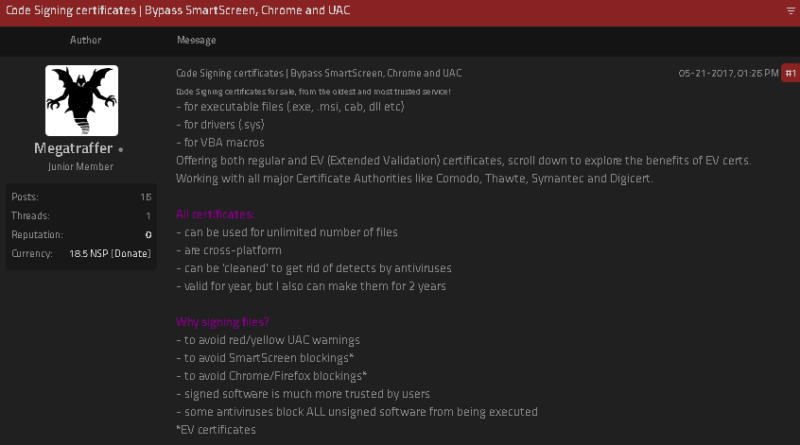Click the Junior Member rank label

point(81,167)
